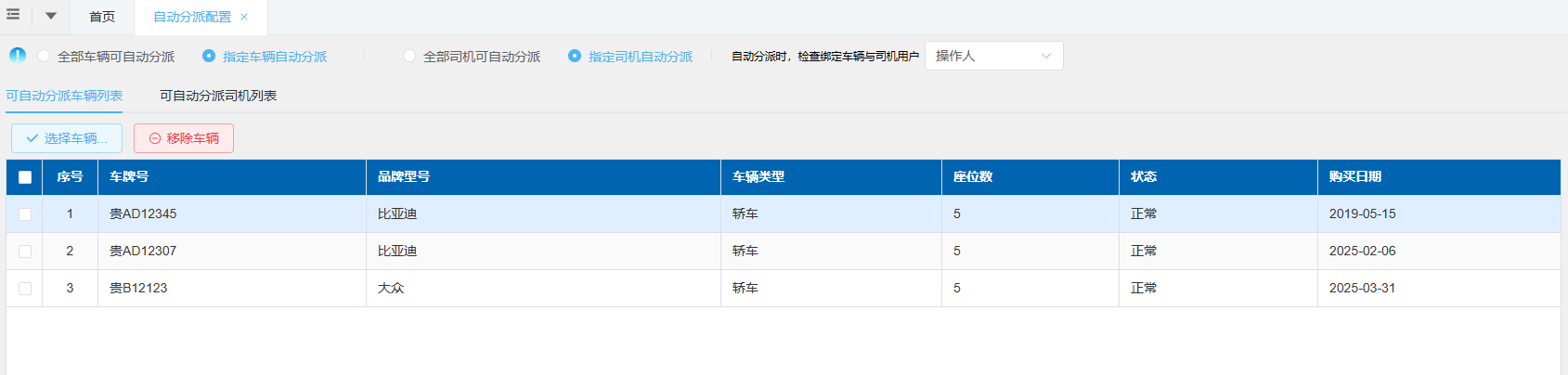
Task: Switch to the 首页 tab
Action: pyautogui.click(x=102, y=17)
